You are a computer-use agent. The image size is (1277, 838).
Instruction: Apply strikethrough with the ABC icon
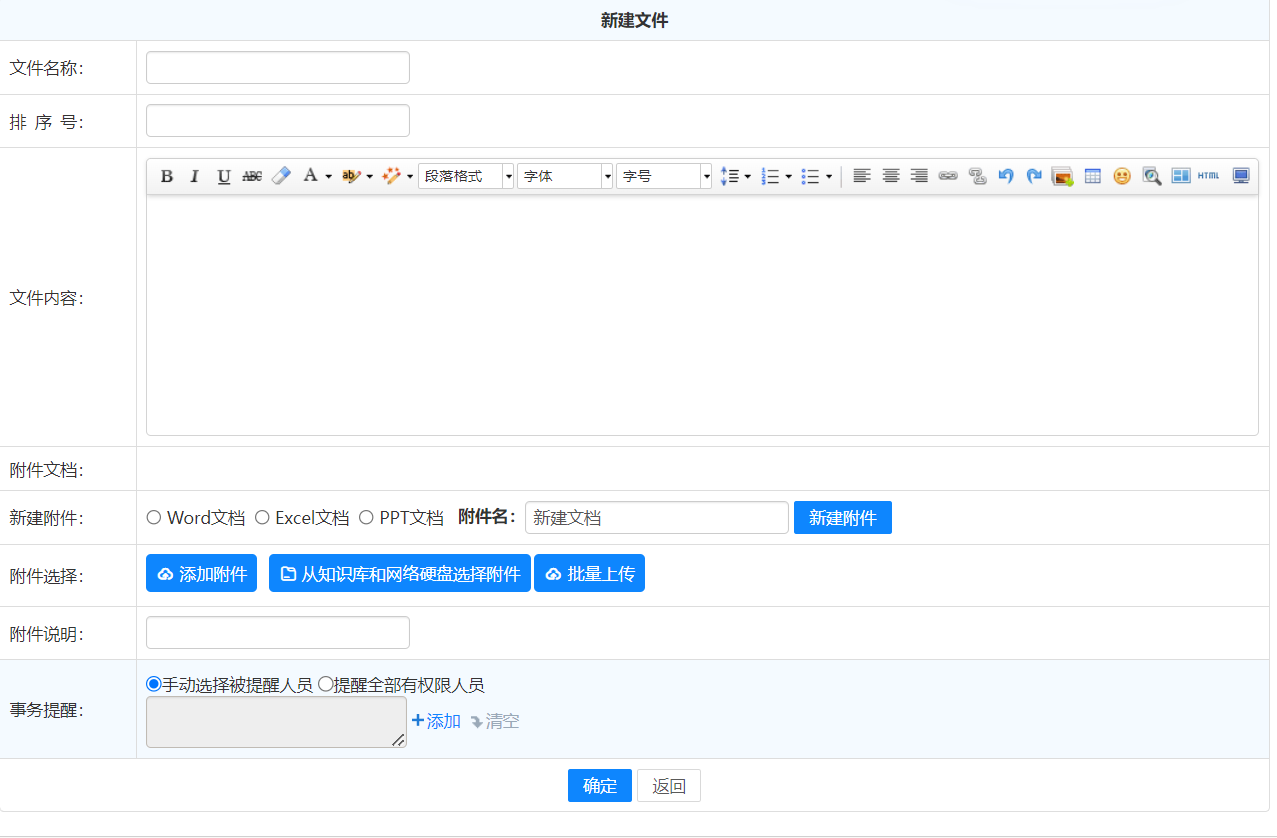coord(252,176)
